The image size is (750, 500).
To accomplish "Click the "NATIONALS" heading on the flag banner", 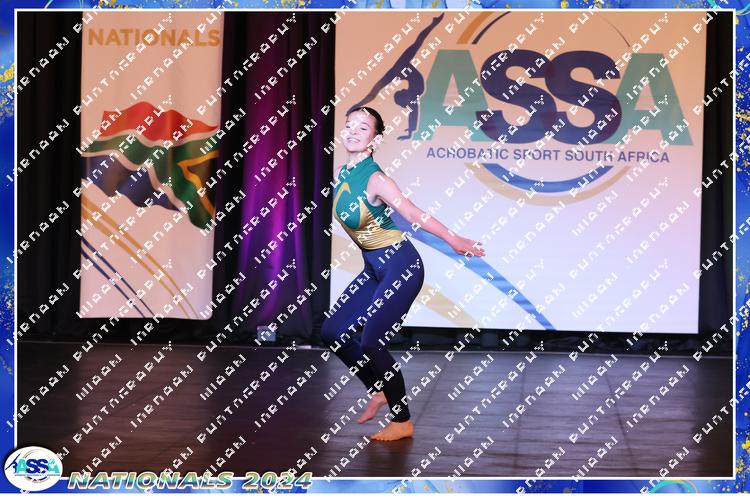I will (154, 38).
